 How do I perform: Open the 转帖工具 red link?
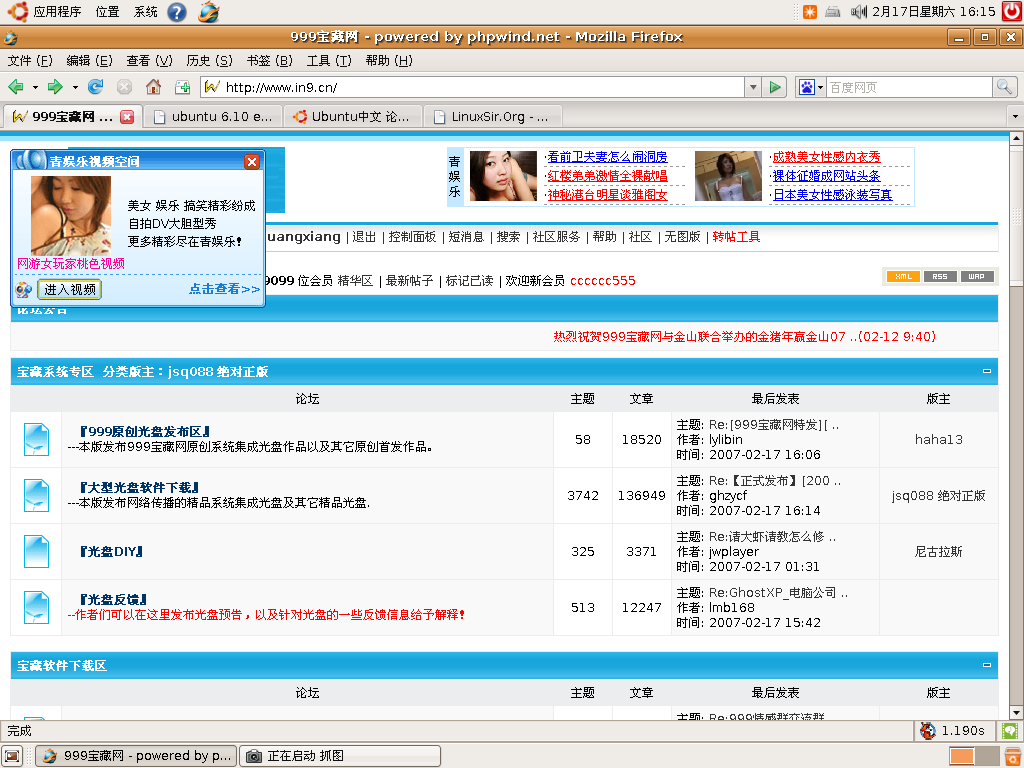[x=736, y=236]
